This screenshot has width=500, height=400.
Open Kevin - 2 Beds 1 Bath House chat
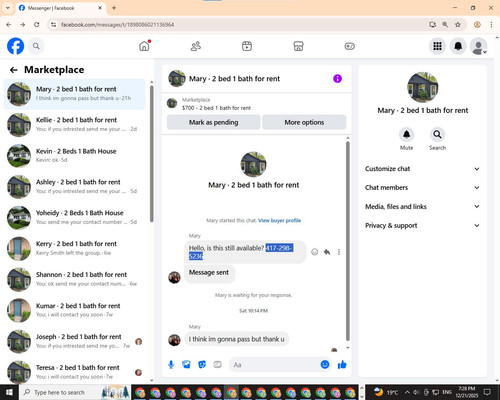[x=75, y=155]
